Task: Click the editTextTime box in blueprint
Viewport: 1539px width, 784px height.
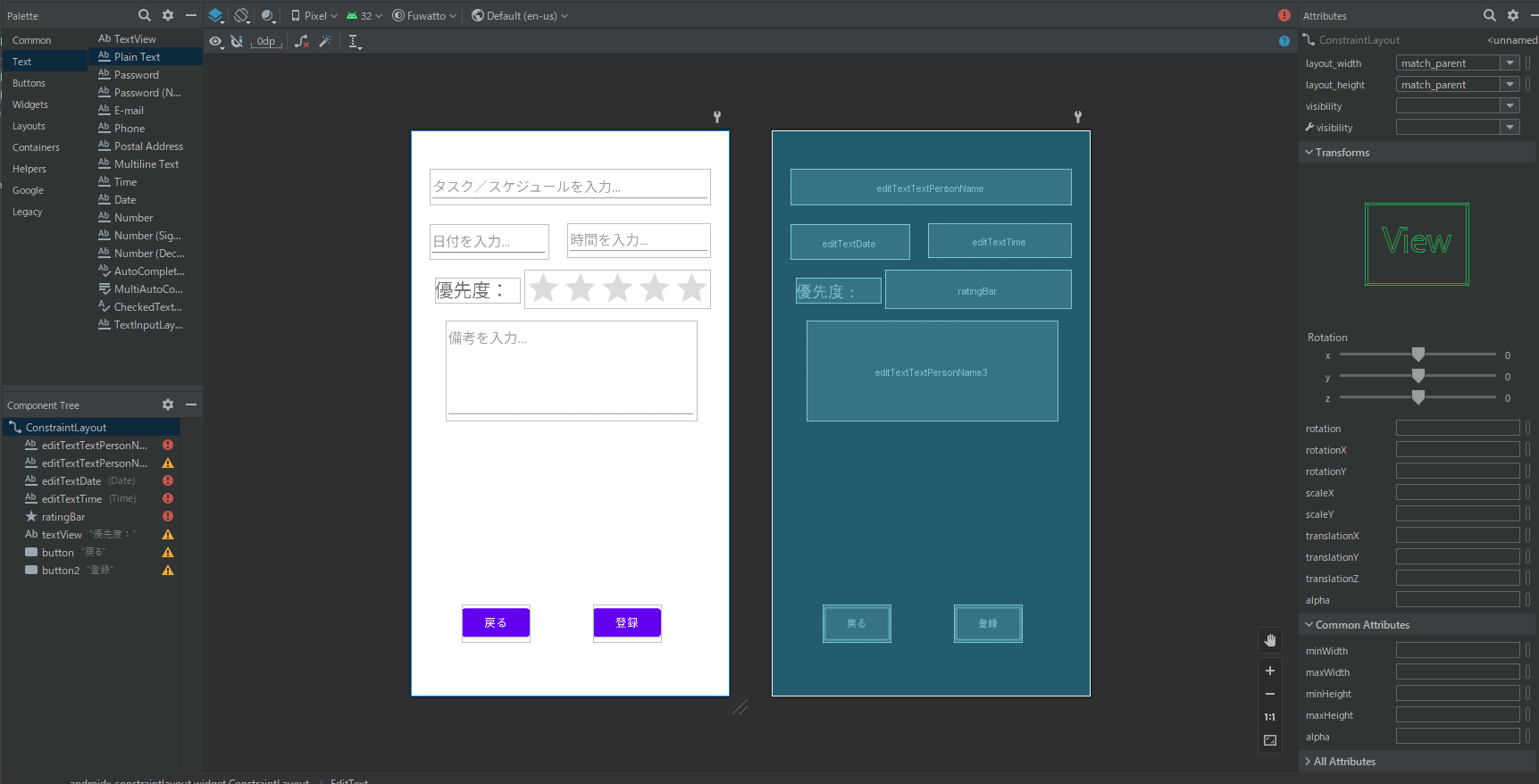Action: (x=1000, y=241)
